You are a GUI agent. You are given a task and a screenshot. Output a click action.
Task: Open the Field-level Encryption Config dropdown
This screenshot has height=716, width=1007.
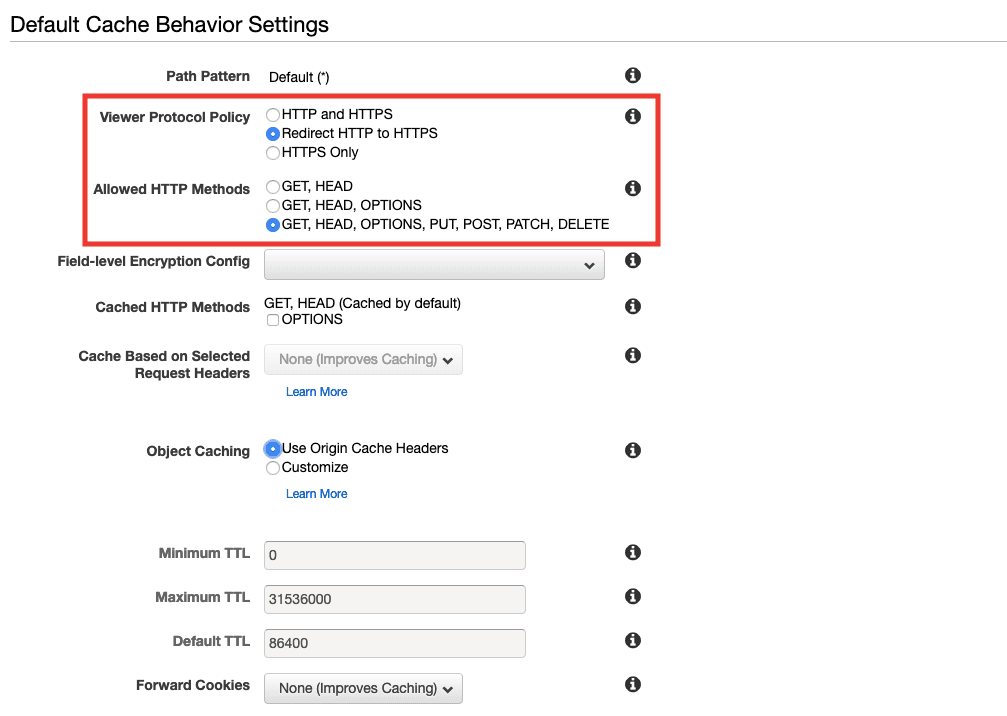pyautogui.click(x=434, y=265)
